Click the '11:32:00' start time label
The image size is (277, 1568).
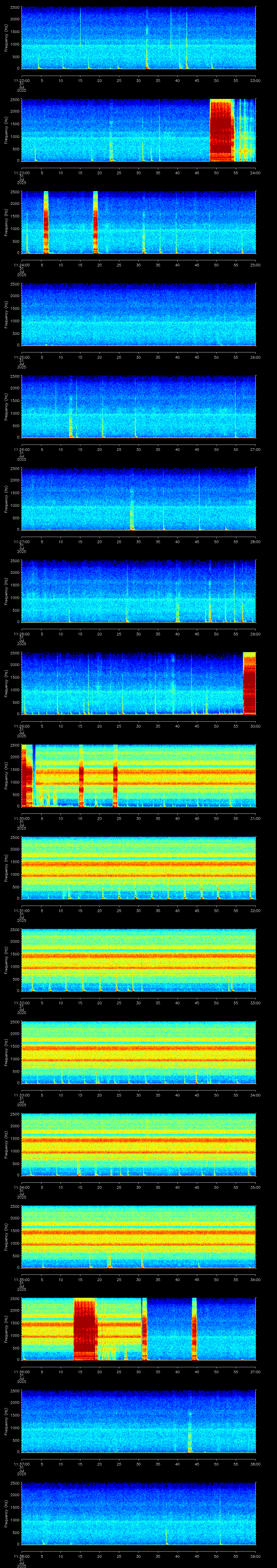[21, 1003]
